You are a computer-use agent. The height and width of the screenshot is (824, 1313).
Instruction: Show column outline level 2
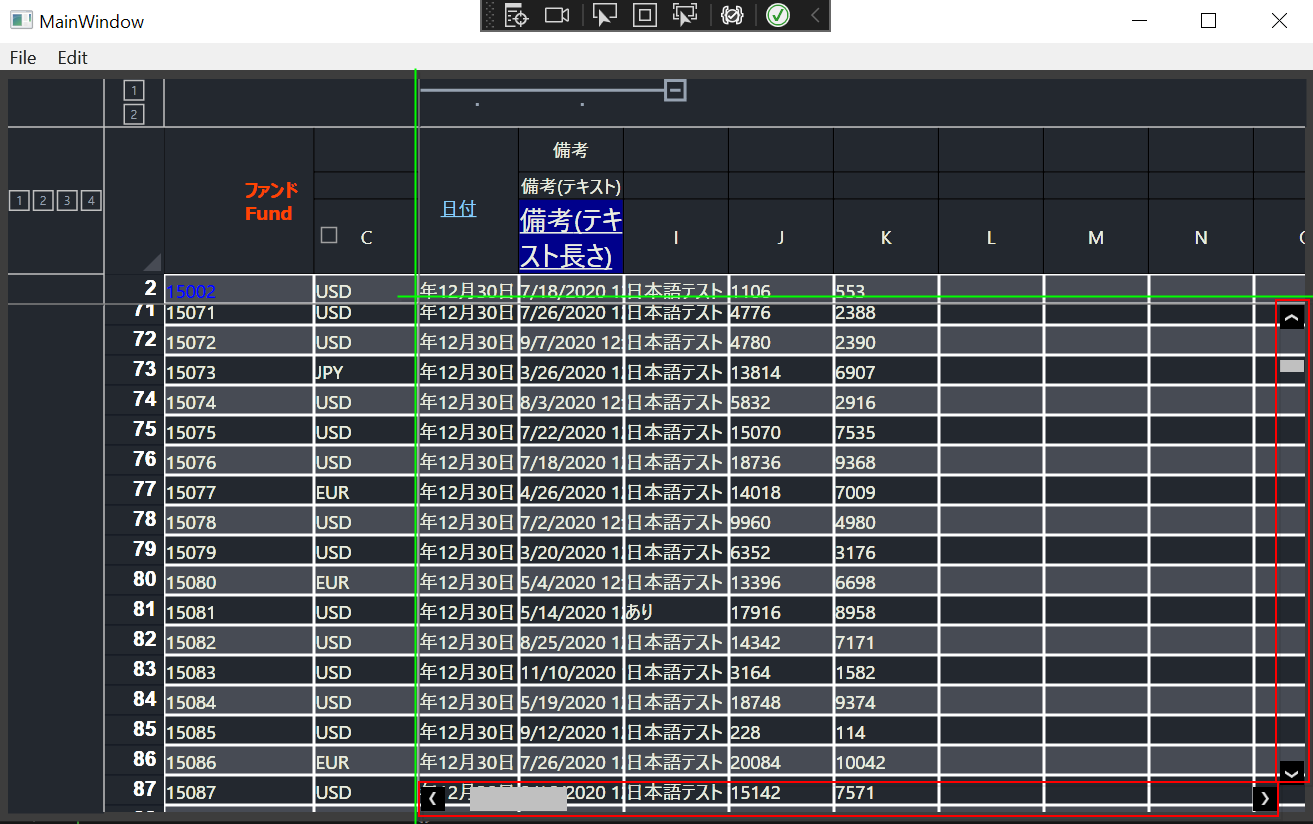134,114
